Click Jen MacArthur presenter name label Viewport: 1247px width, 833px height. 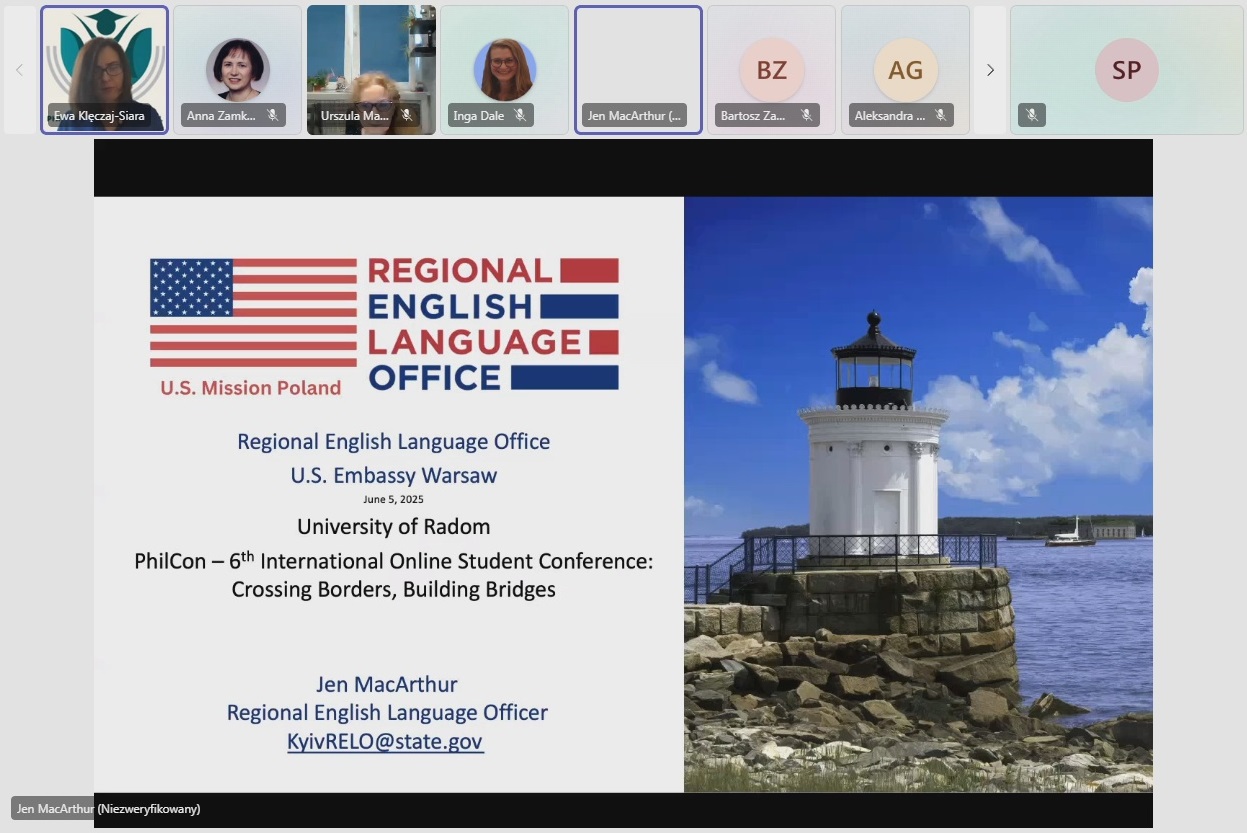tap(108, 808)
